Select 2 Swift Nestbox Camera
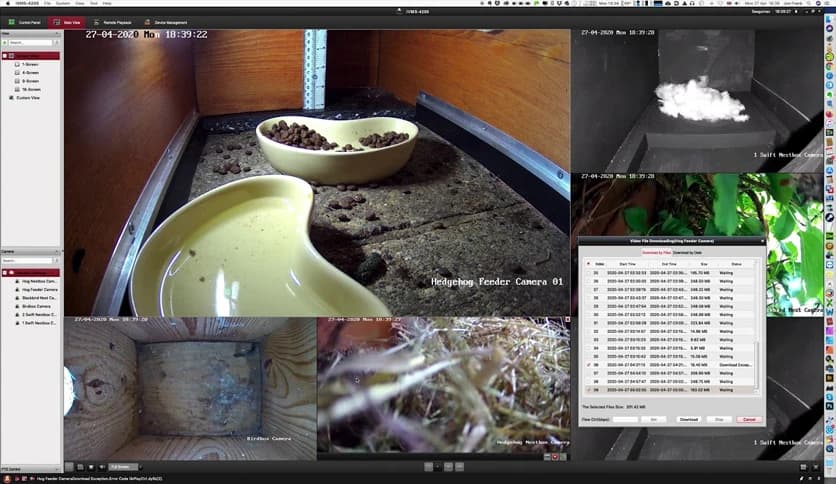 coord(36,314)
